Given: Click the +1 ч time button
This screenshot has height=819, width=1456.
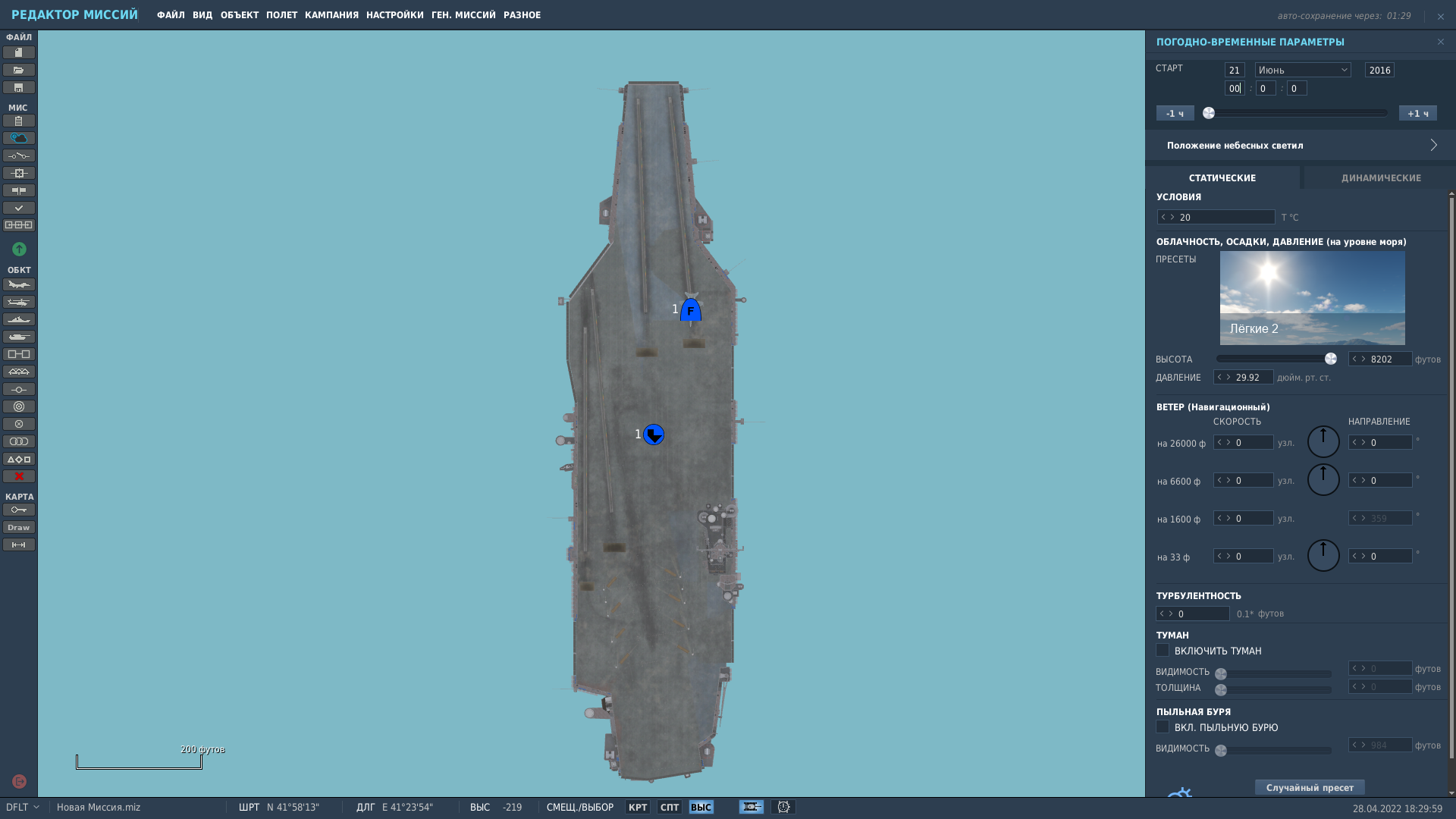Looking at the screenshot, I should click(x=1418, y=113).
